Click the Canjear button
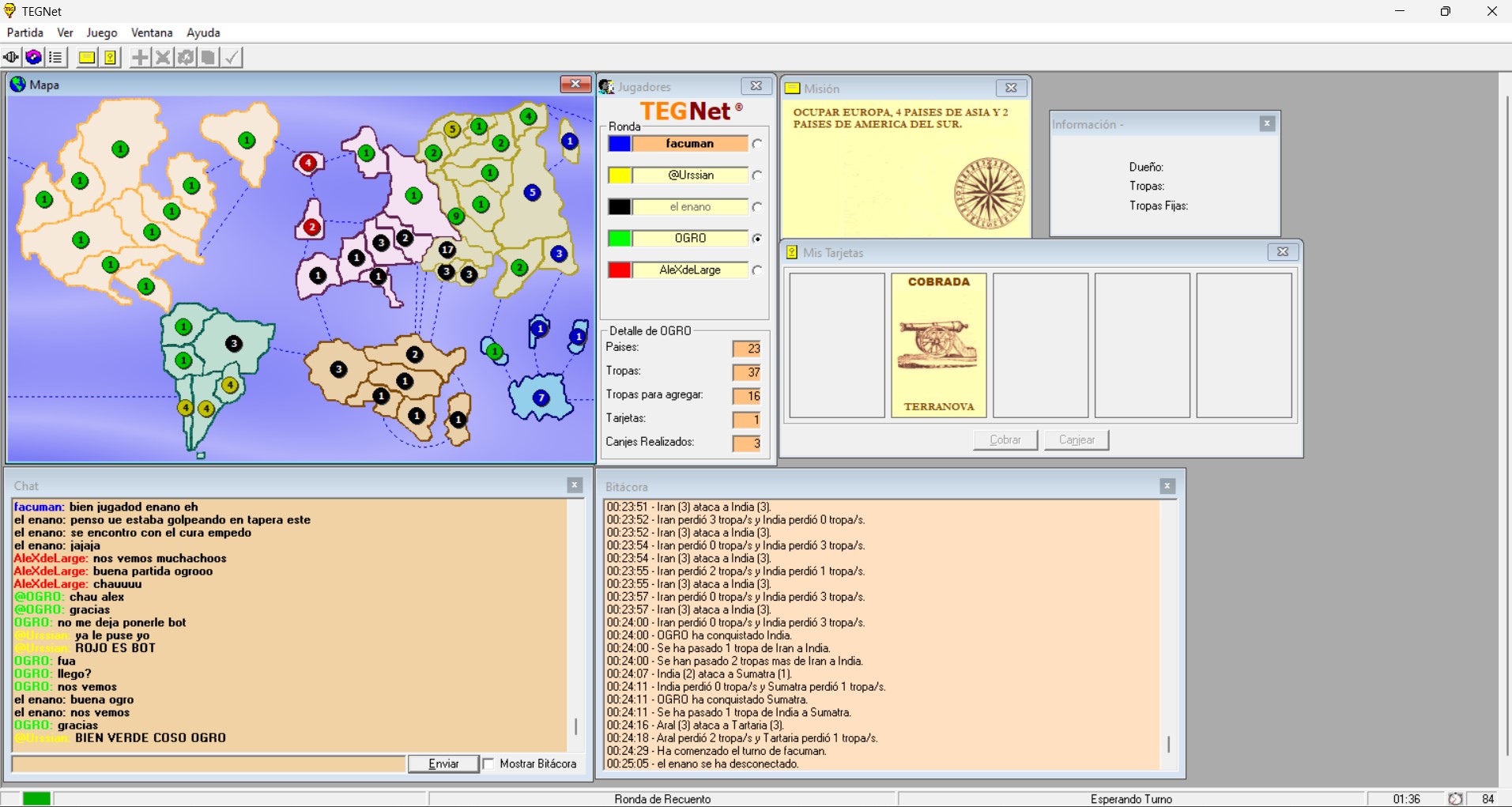 1076,439
